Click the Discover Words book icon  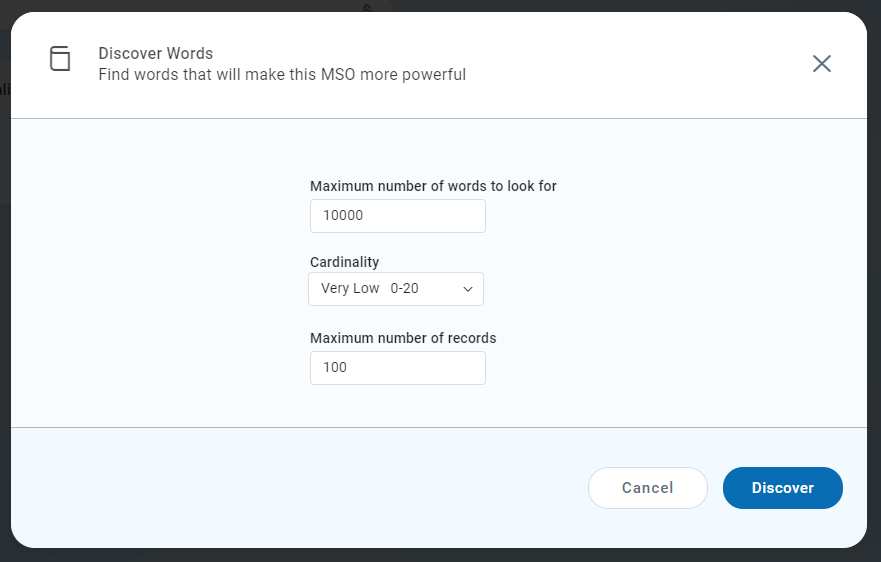(61, 59)
